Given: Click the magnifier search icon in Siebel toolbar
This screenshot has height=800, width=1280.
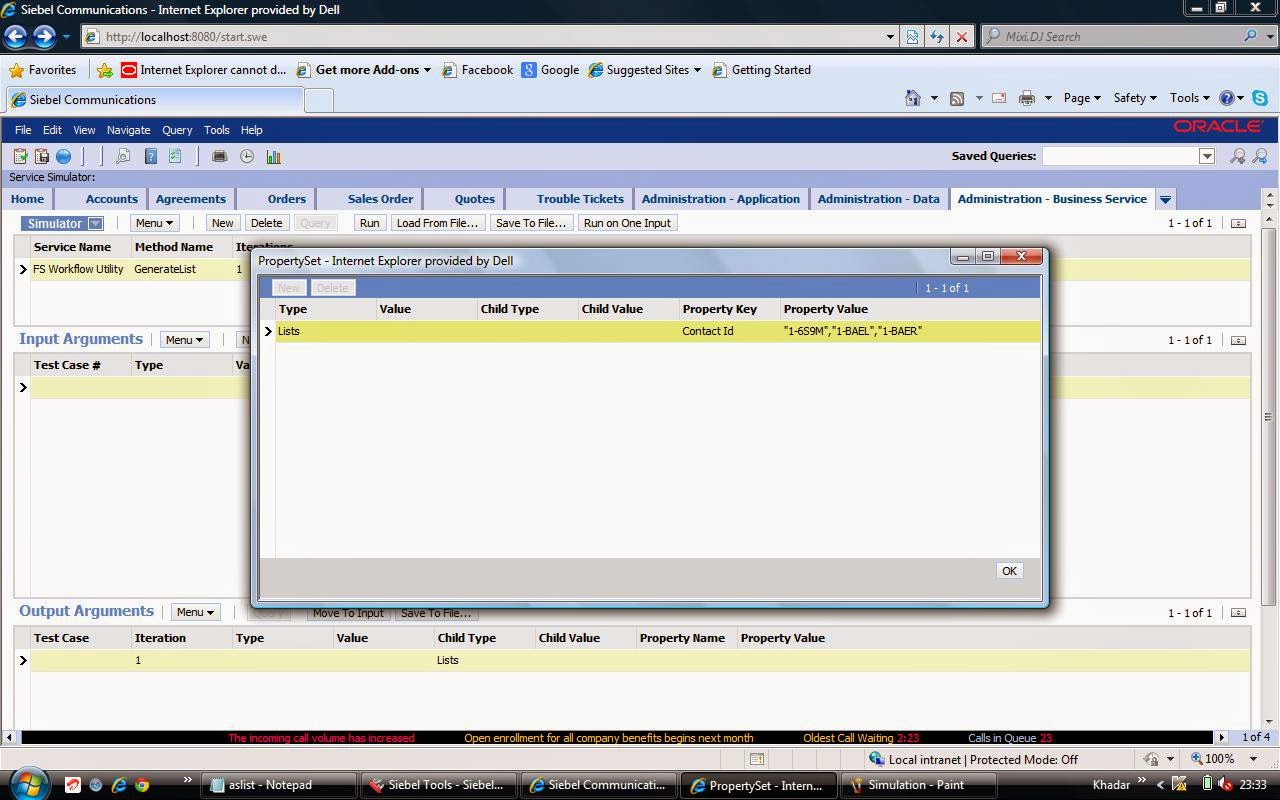Looking at the screenshot, I should coord(123,156).
